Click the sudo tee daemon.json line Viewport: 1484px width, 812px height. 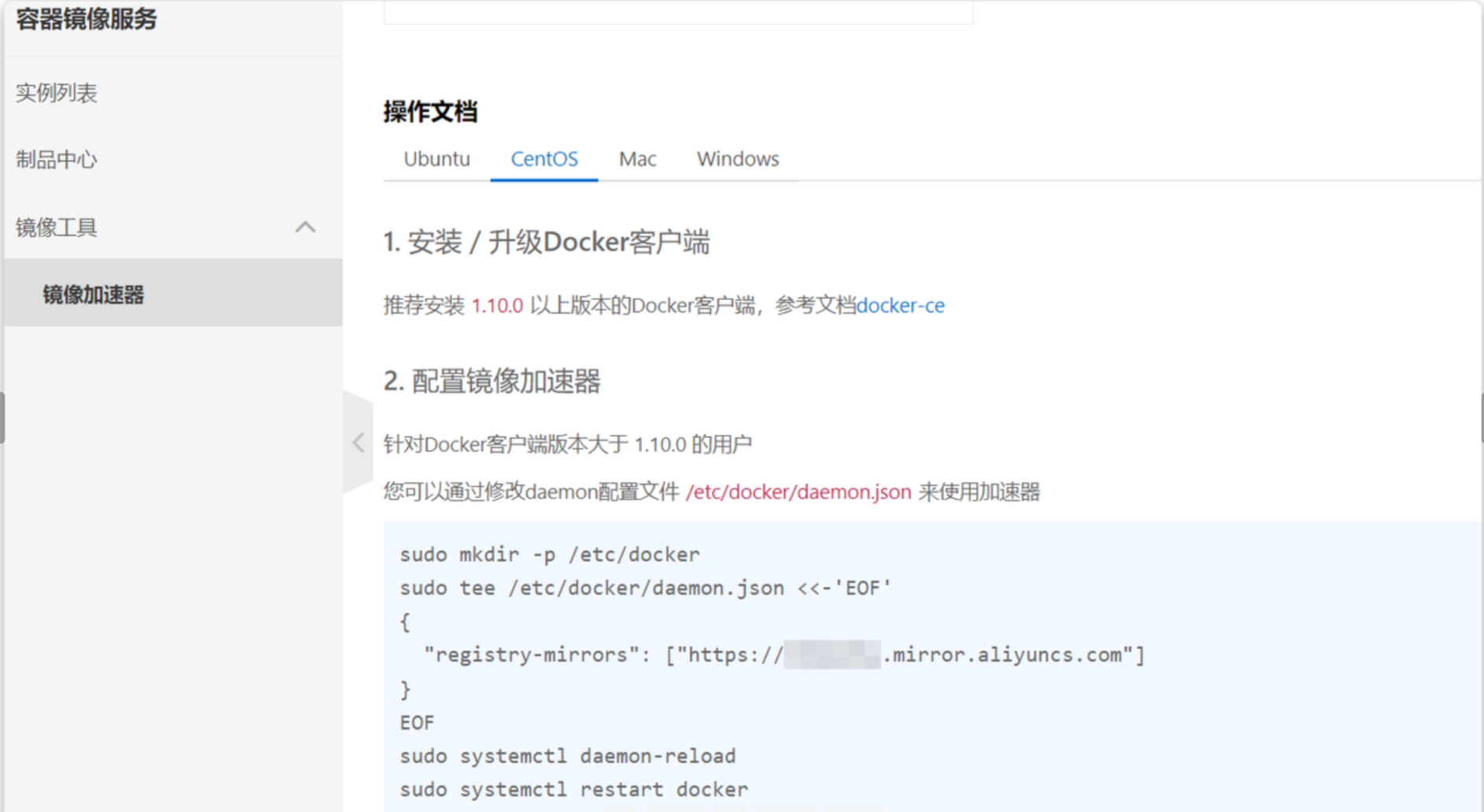click(x=646, y=588)
